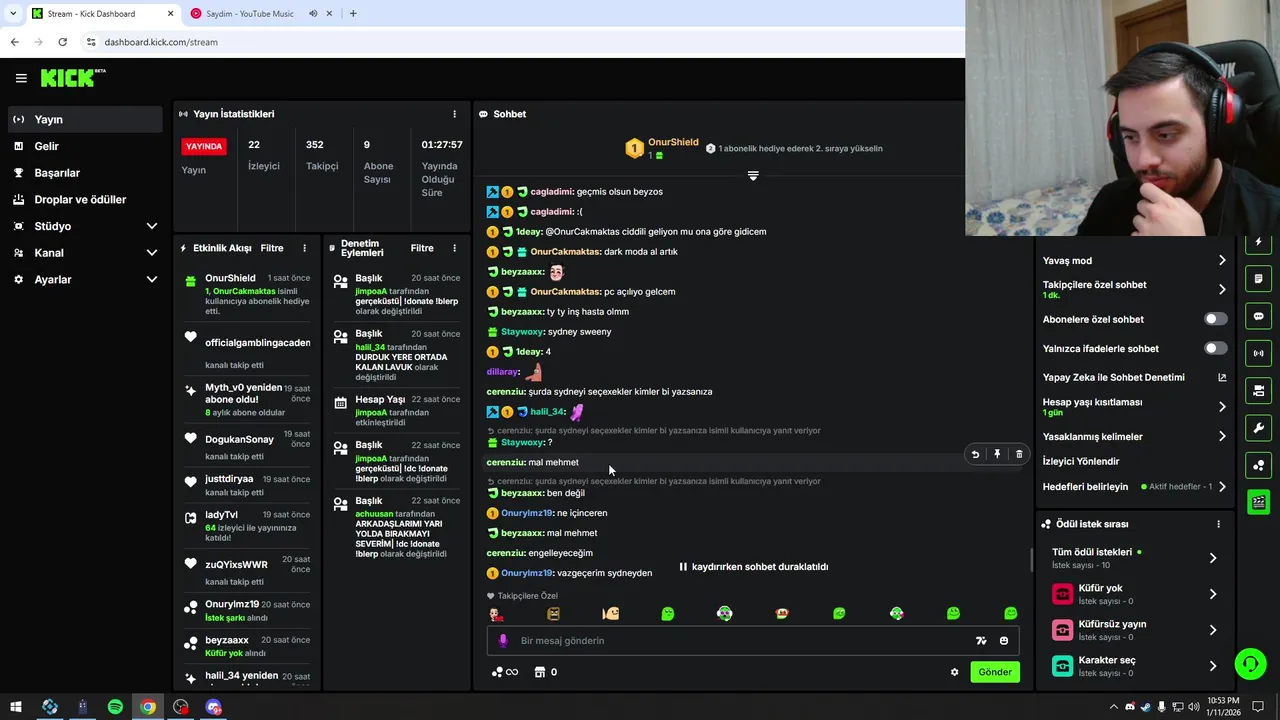1280x720 pixels.
Task: Pin the hovered 'mal mehmet' message
Action: click(997, 454)
